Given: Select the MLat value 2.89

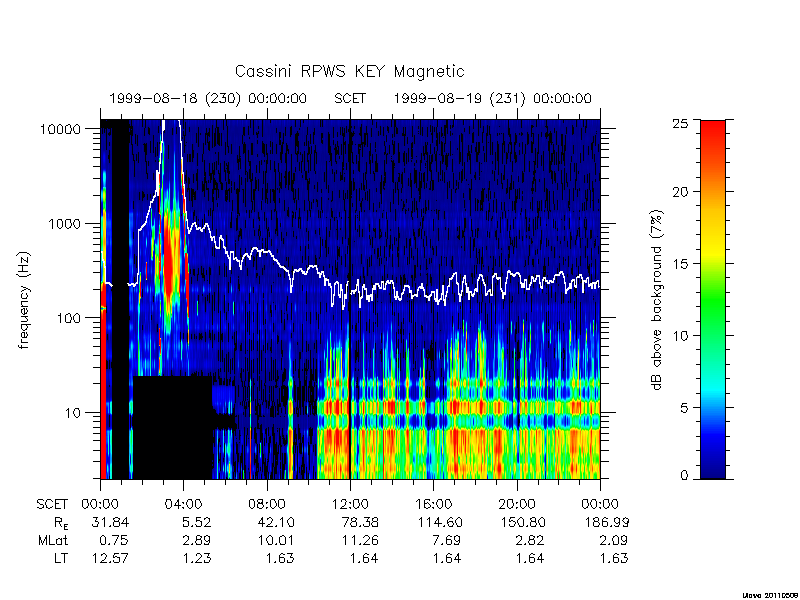Looking at the screenshot, I should [x=196, y=540].
